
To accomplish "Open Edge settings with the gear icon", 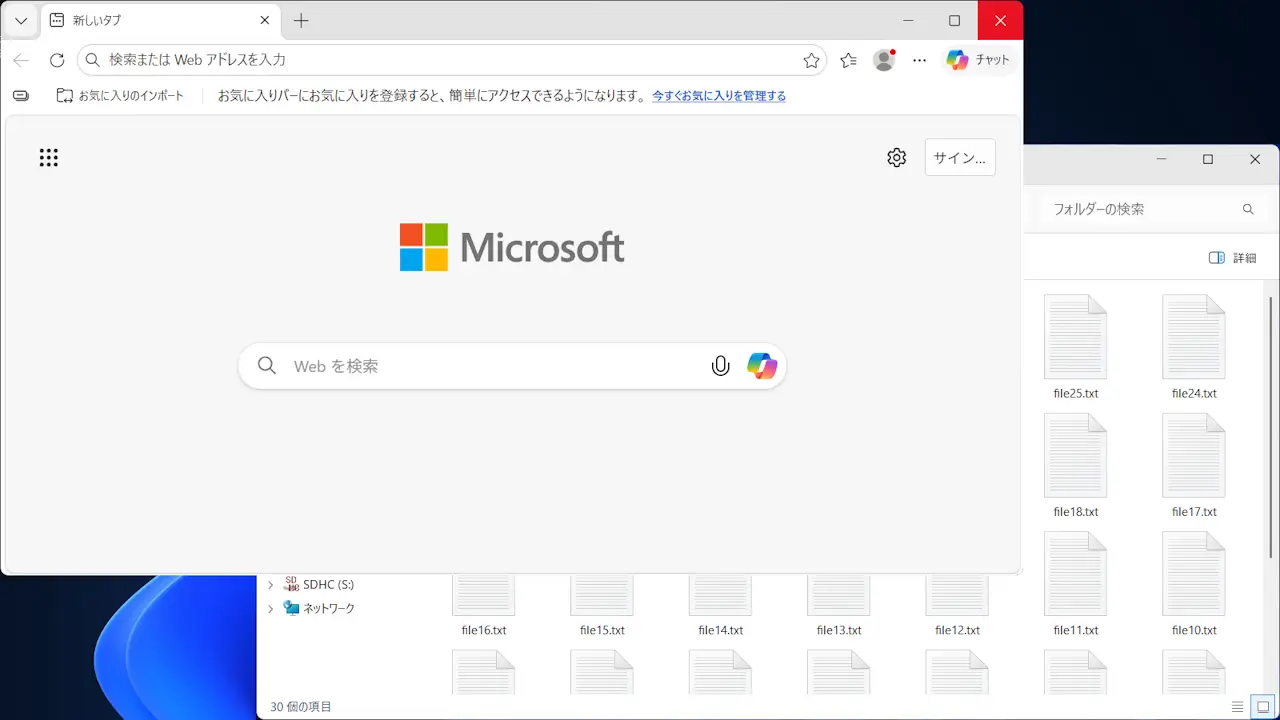I will click(896, 157).
